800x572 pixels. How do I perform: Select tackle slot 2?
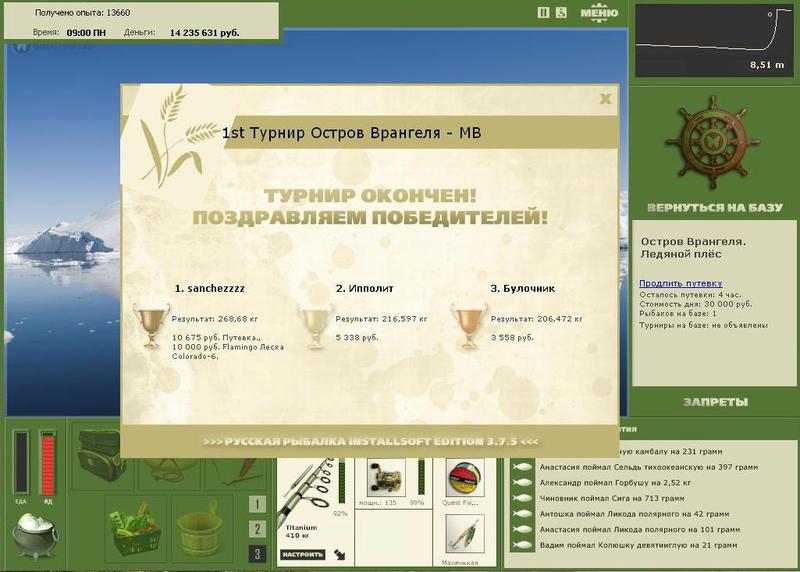(x=257, y=529)
